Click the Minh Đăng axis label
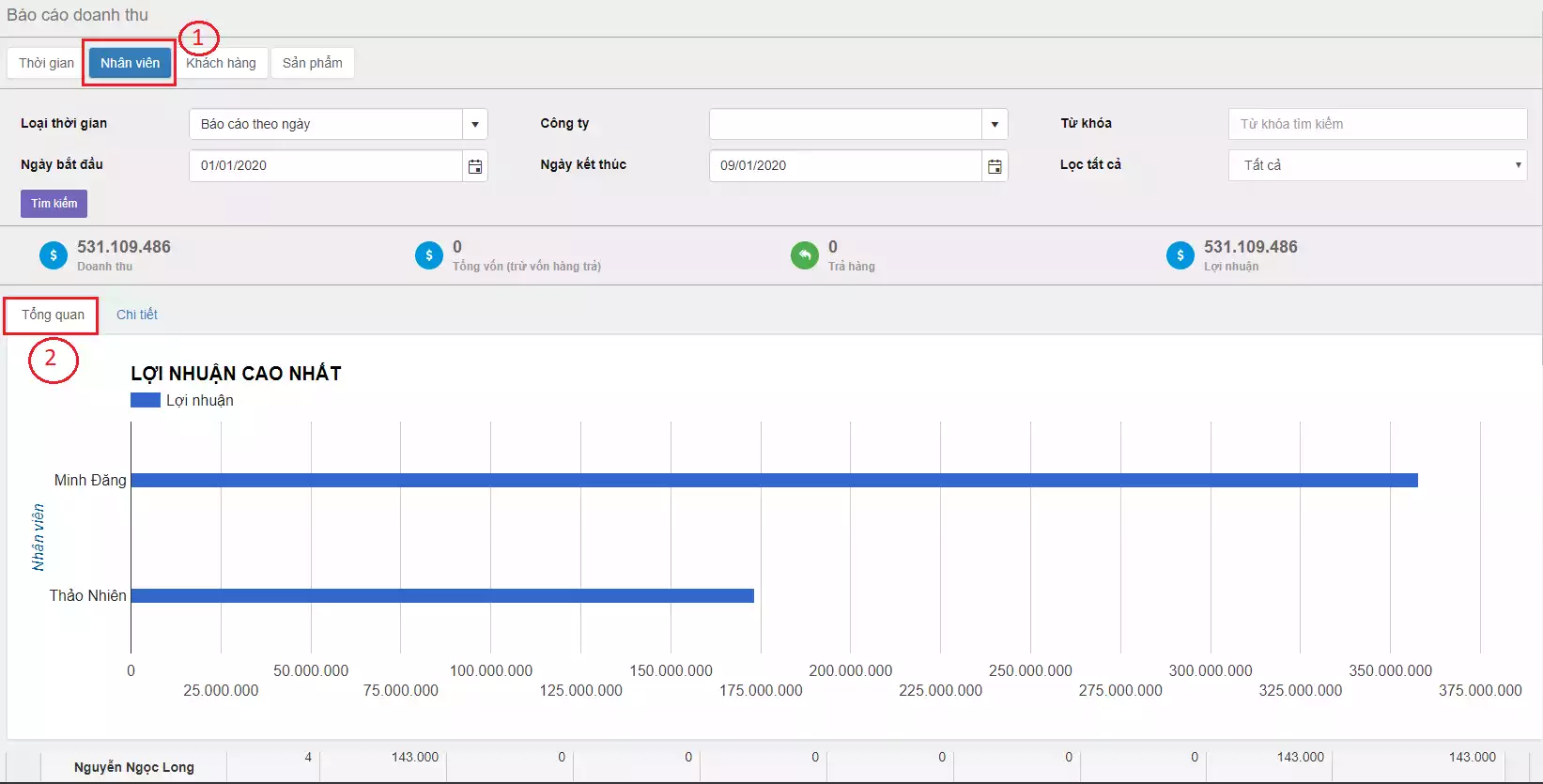The width and height of the screenshot is (1543, 784). (90, 480)
